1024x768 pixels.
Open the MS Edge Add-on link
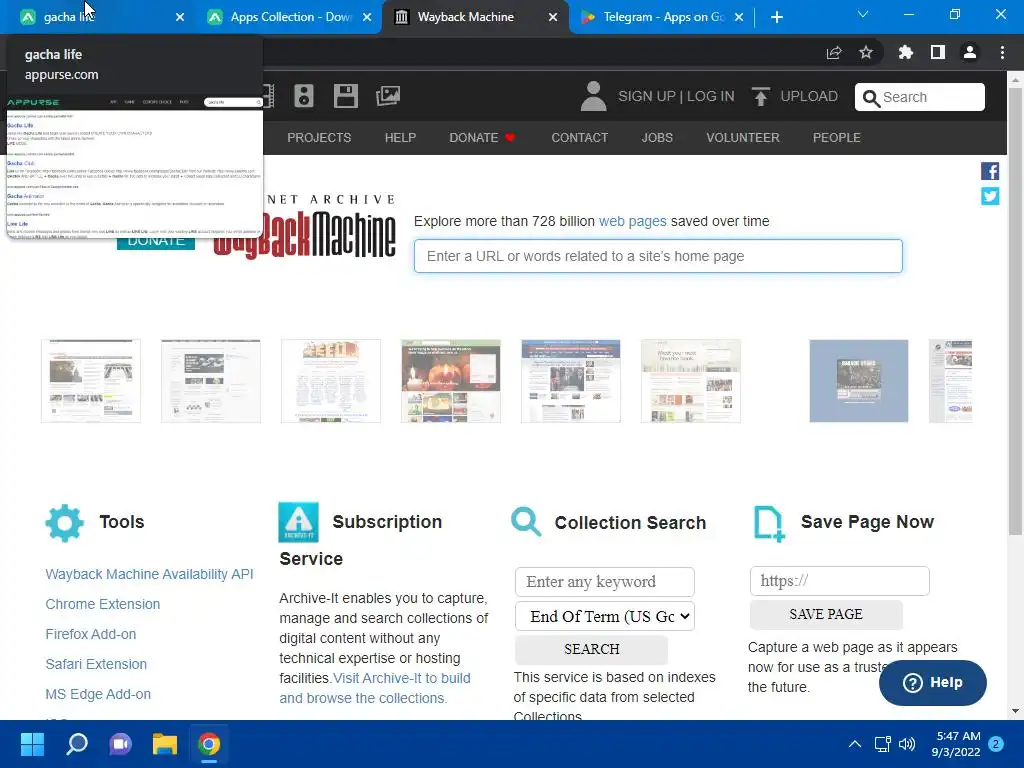click(98, 694)
